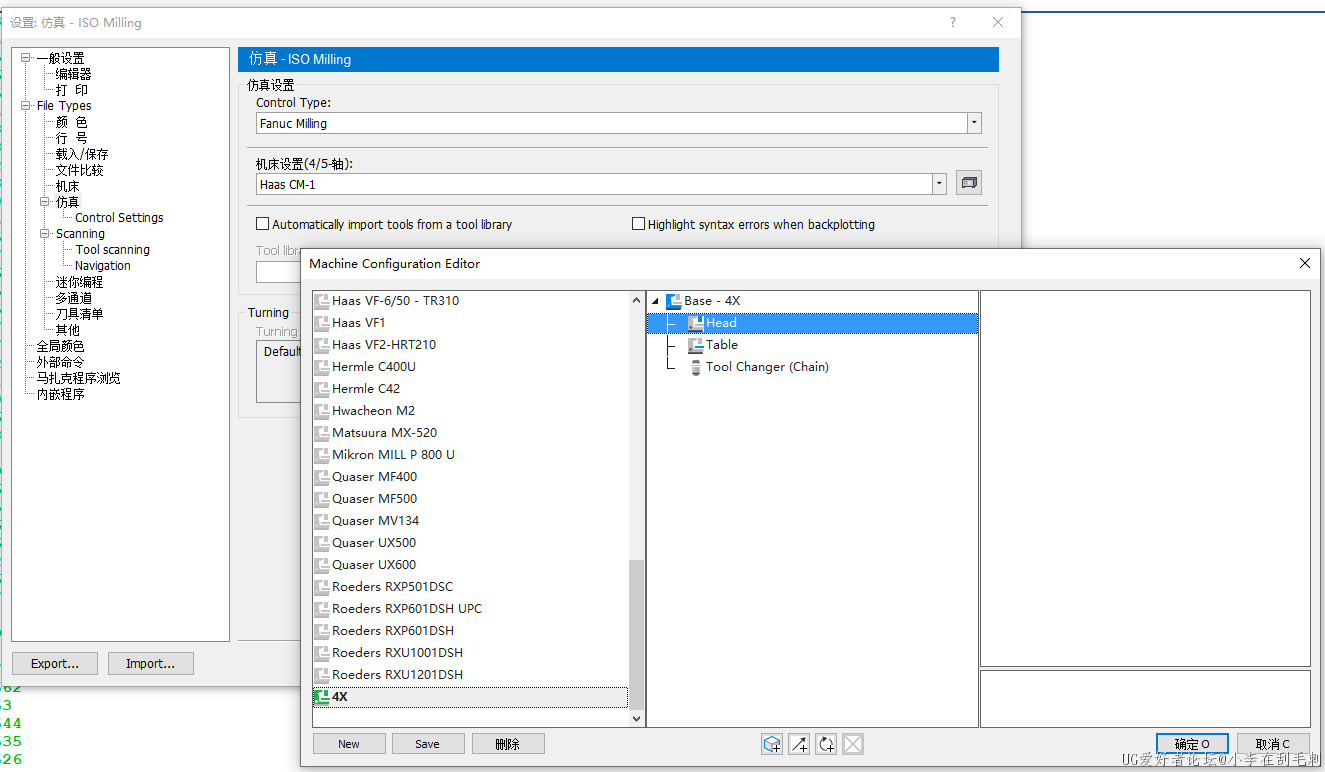Collapse the File Types tree node
This screenshot has height=772, width=1325.
point(26,106)
